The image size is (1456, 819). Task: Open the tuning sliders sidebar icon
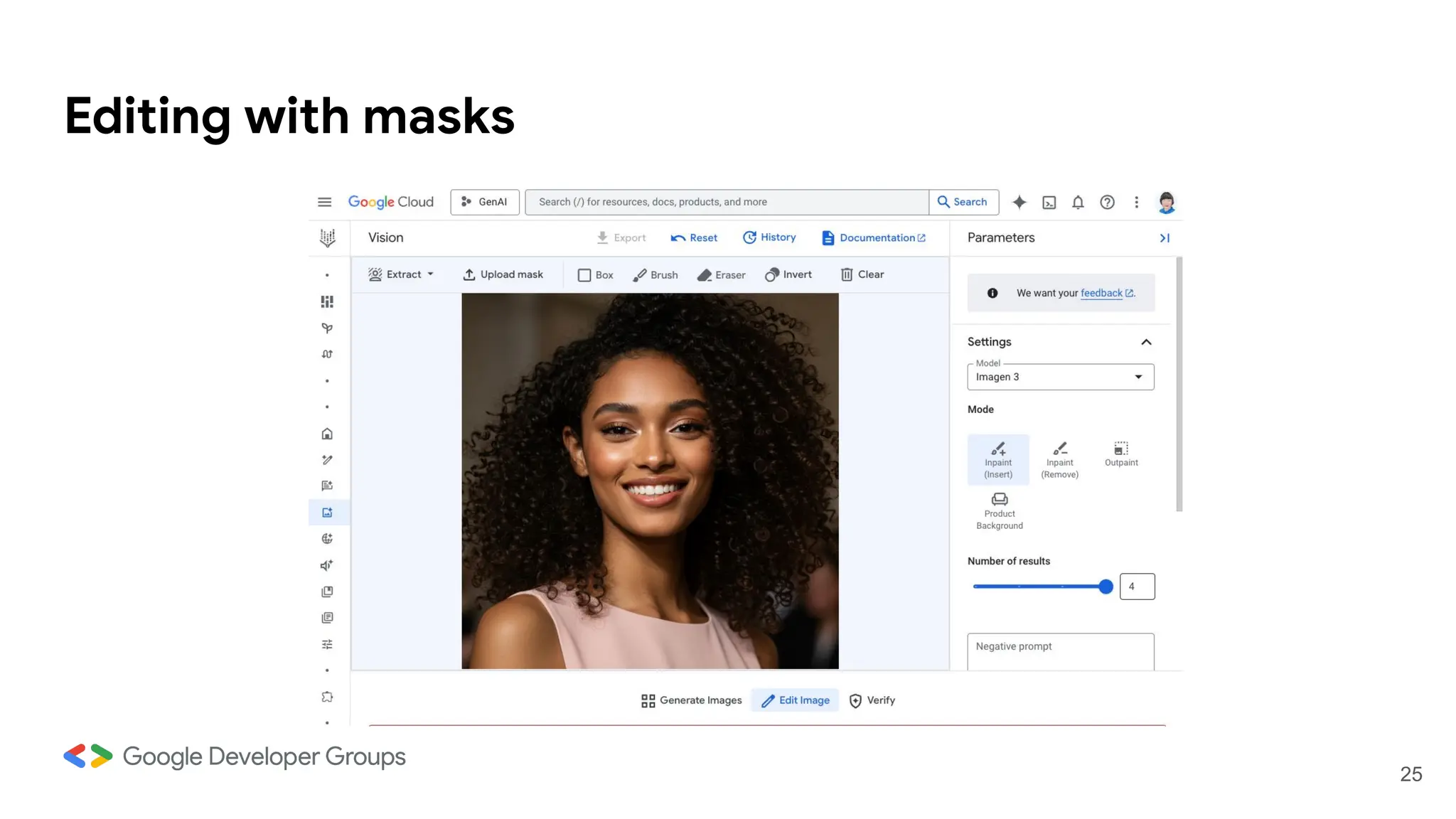[327, 644]
